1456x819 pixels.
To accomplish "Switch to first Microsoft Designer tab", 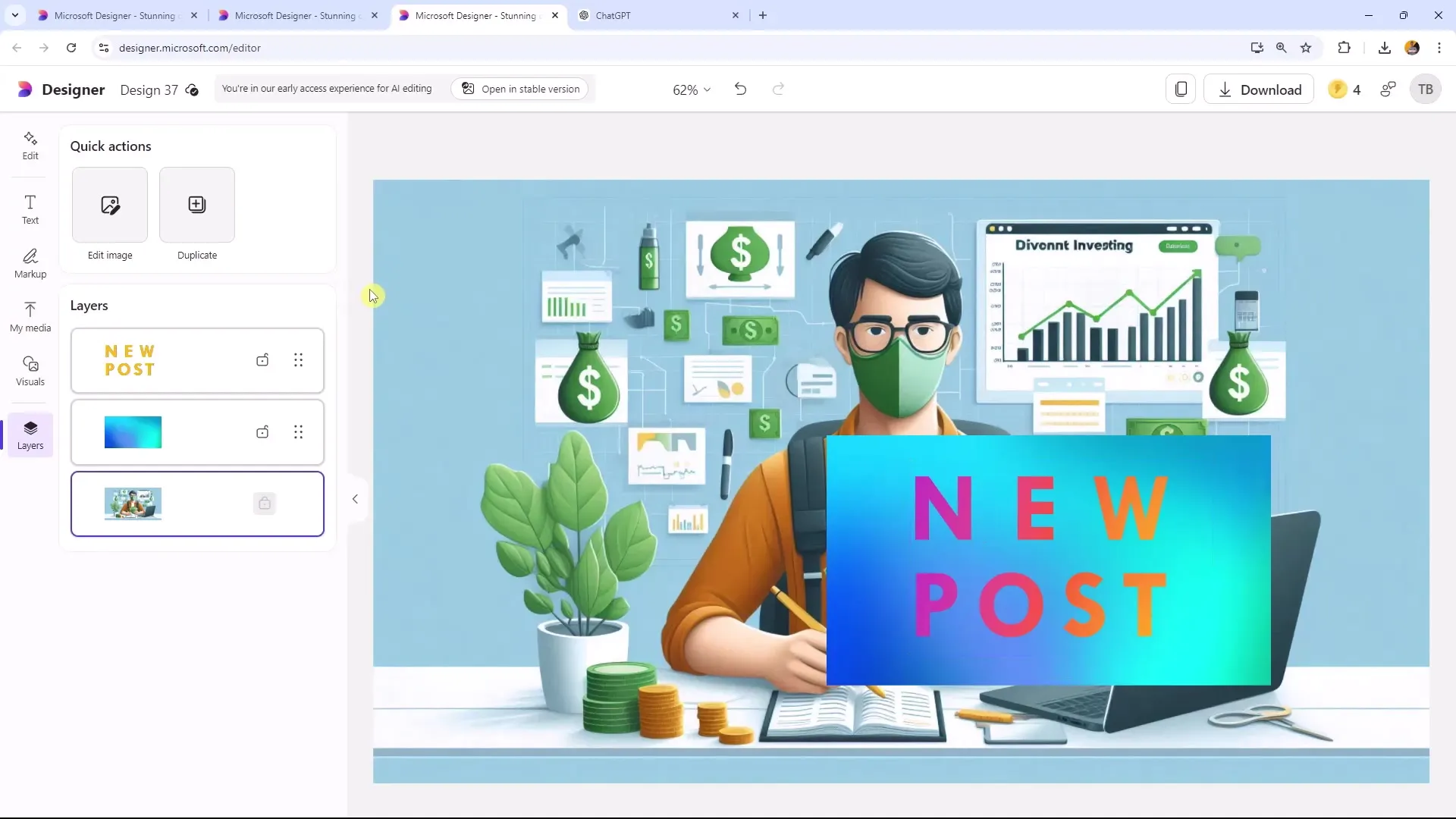I will [x=115, y=15].
